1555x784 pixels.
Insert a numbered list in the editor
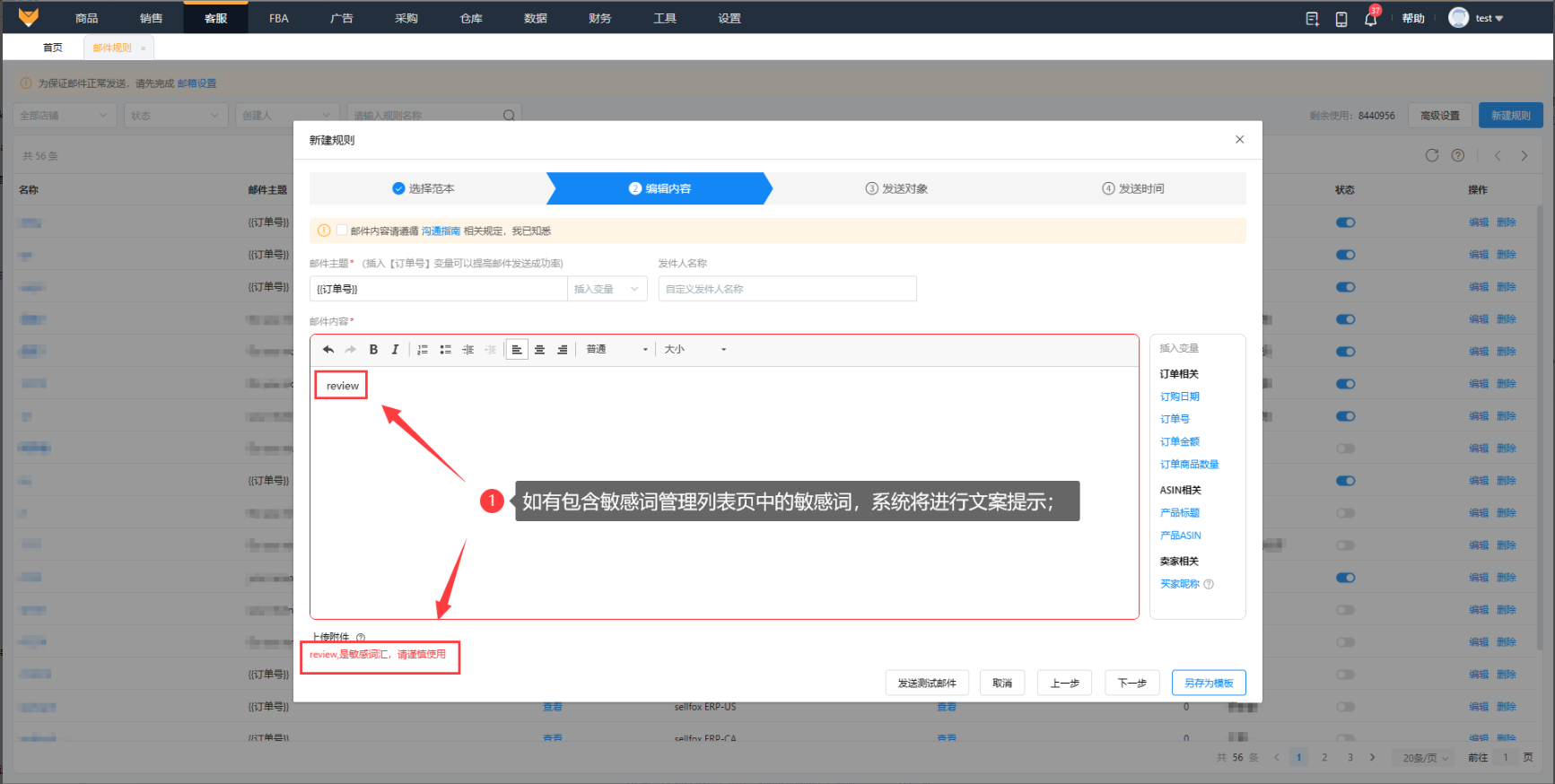[423, 350]
